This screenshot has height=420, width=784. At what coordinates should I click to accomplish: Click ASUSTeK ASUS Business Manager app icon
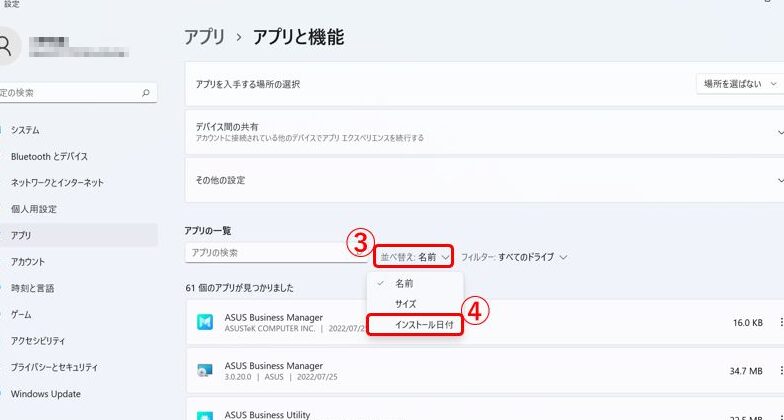point(204,322)
